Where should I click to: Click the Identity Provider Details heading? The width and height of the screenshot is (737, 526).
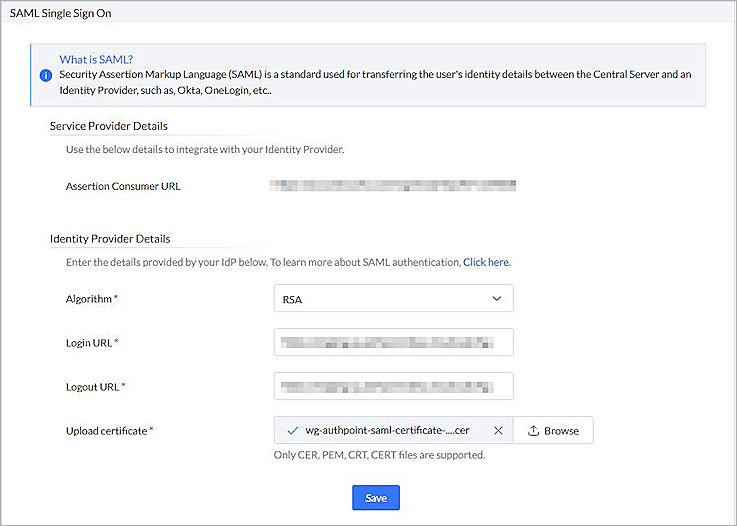click(x=110, y=239)
